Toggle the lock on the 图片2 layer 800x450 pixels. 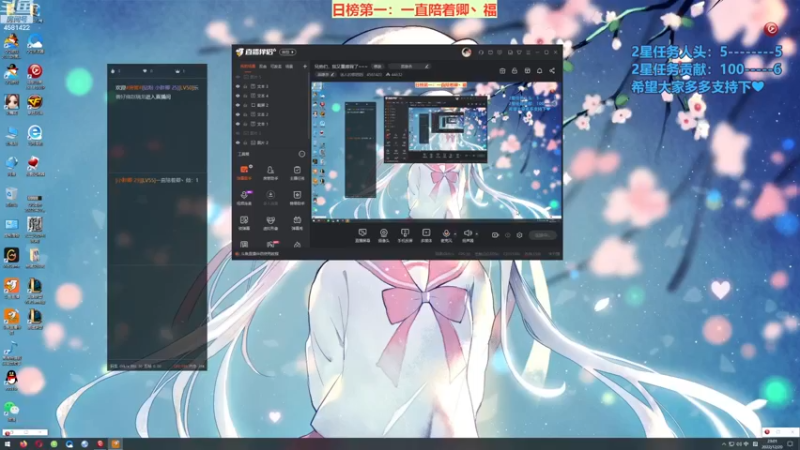point(245,142)
